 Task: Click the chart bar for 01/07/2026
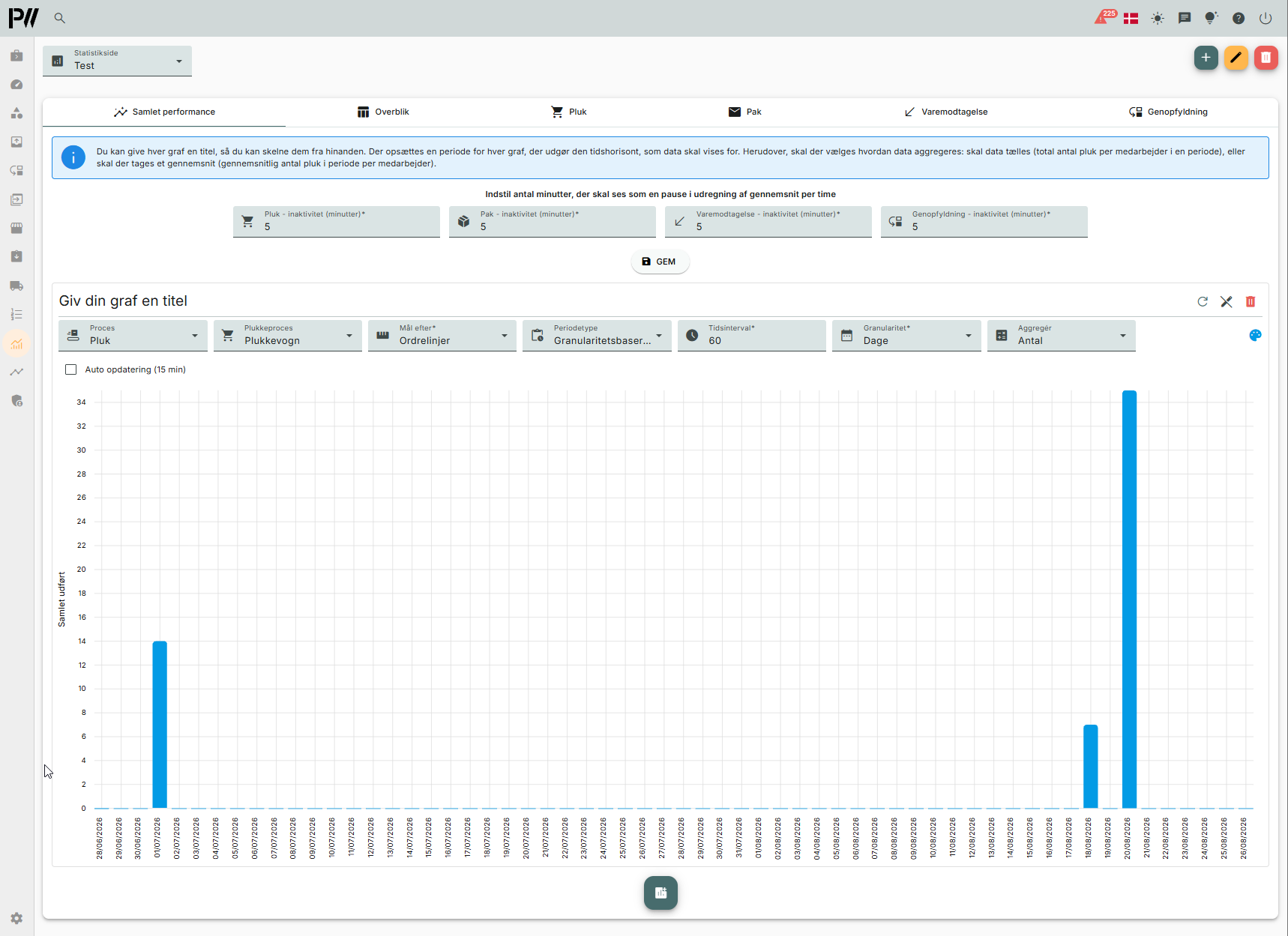pos(160,725)
